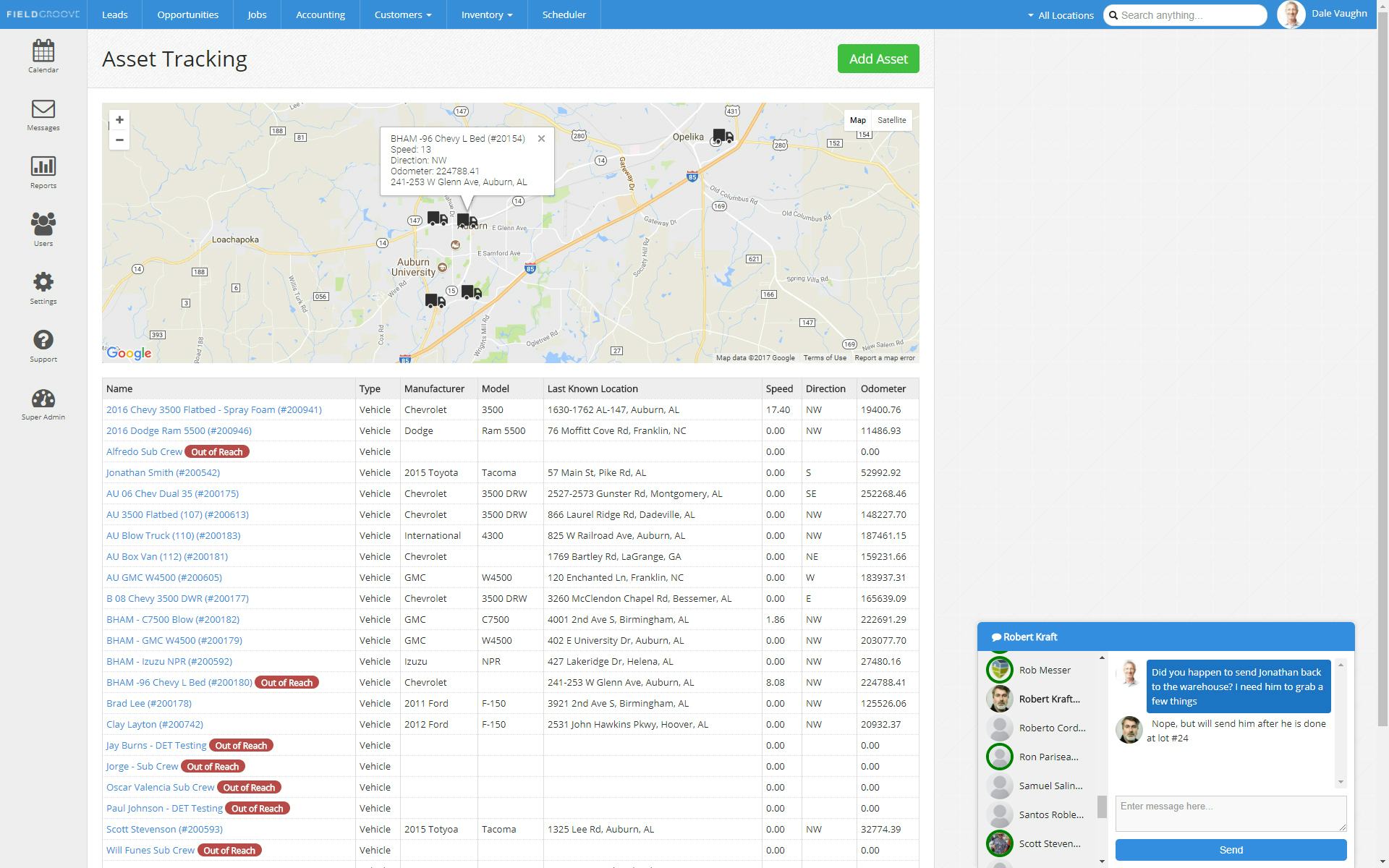This screenshot has width=1389, height=868.
Task: Switch map to Satellite view
Action: 891,120
